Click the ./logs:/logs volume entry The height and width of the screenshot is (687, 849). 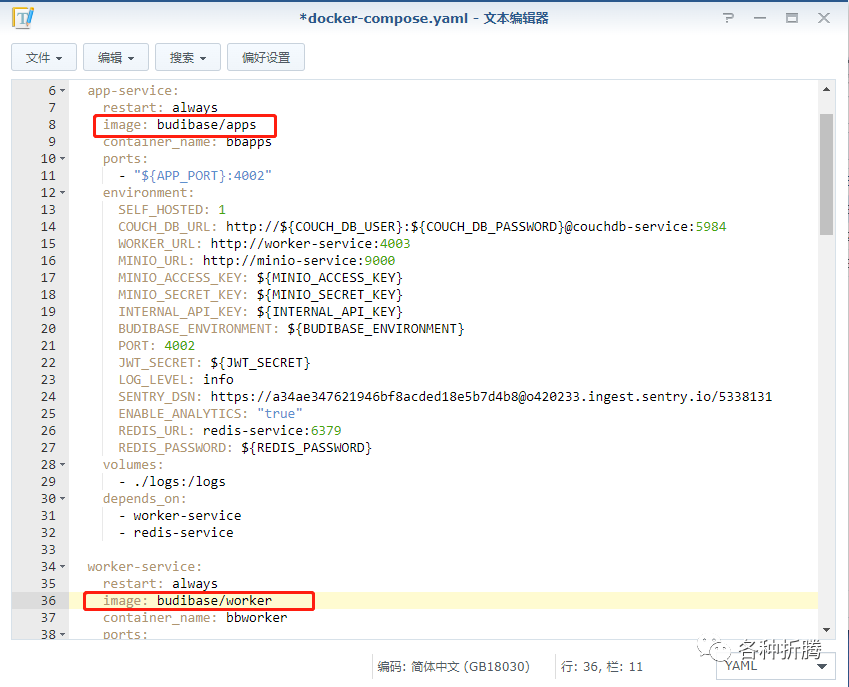[x=180, y=482]
